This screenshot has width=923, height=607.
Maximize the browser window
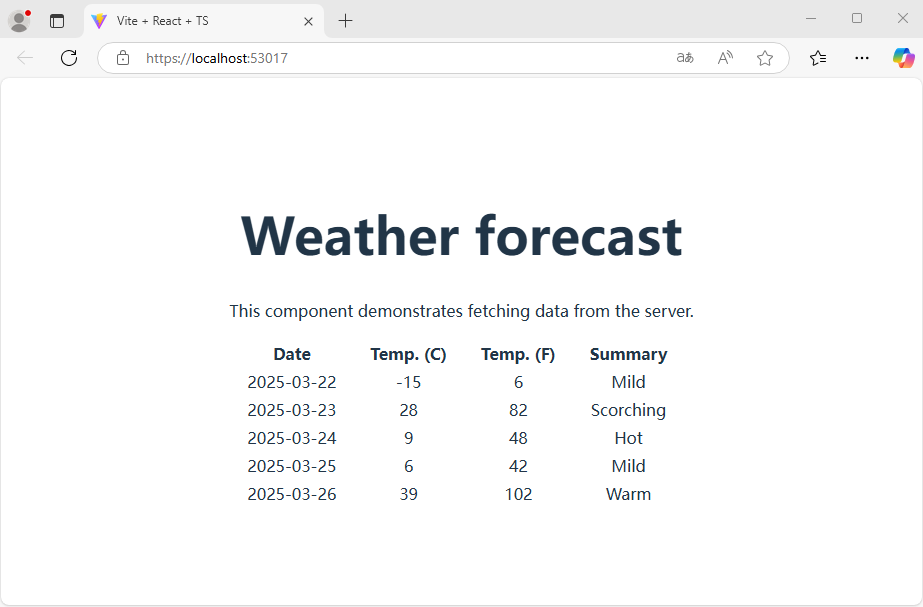click(x=857, y=19)
